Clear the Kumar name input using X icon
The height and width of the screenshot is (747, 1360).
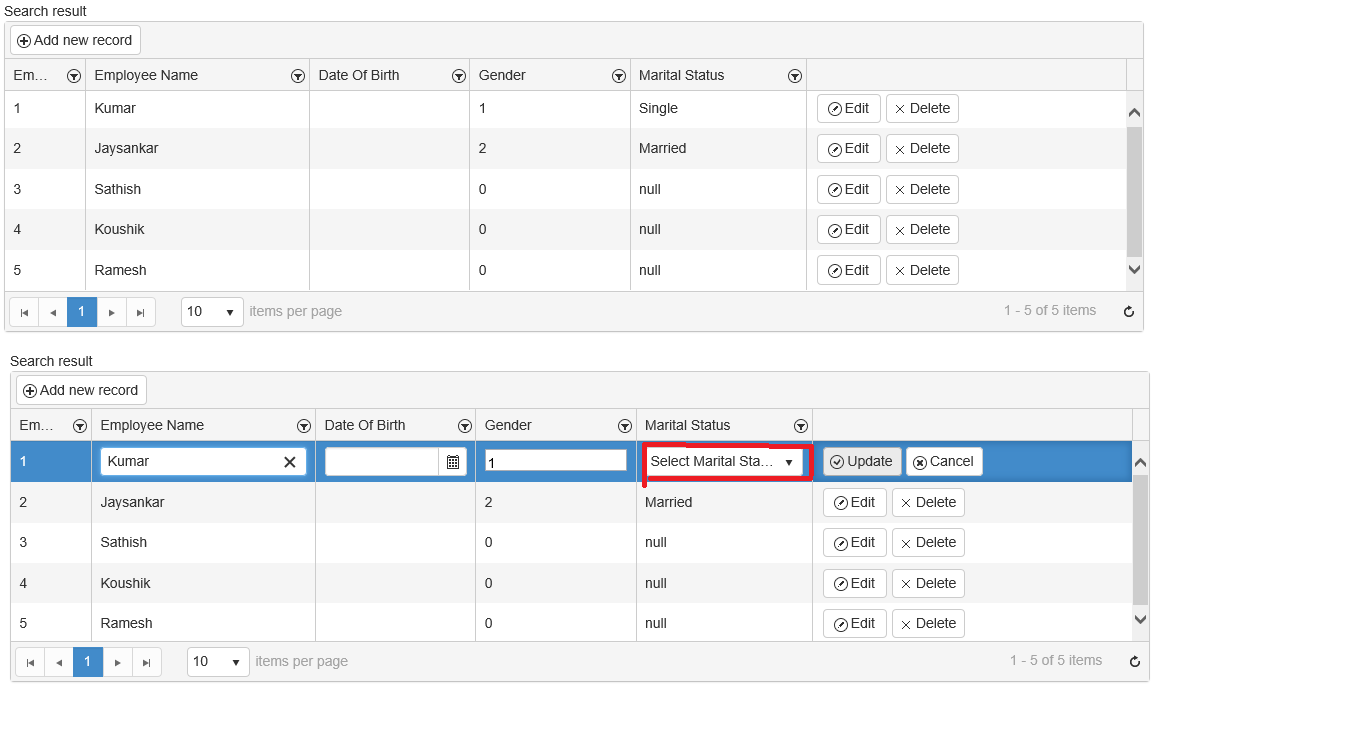pos(290,462)
